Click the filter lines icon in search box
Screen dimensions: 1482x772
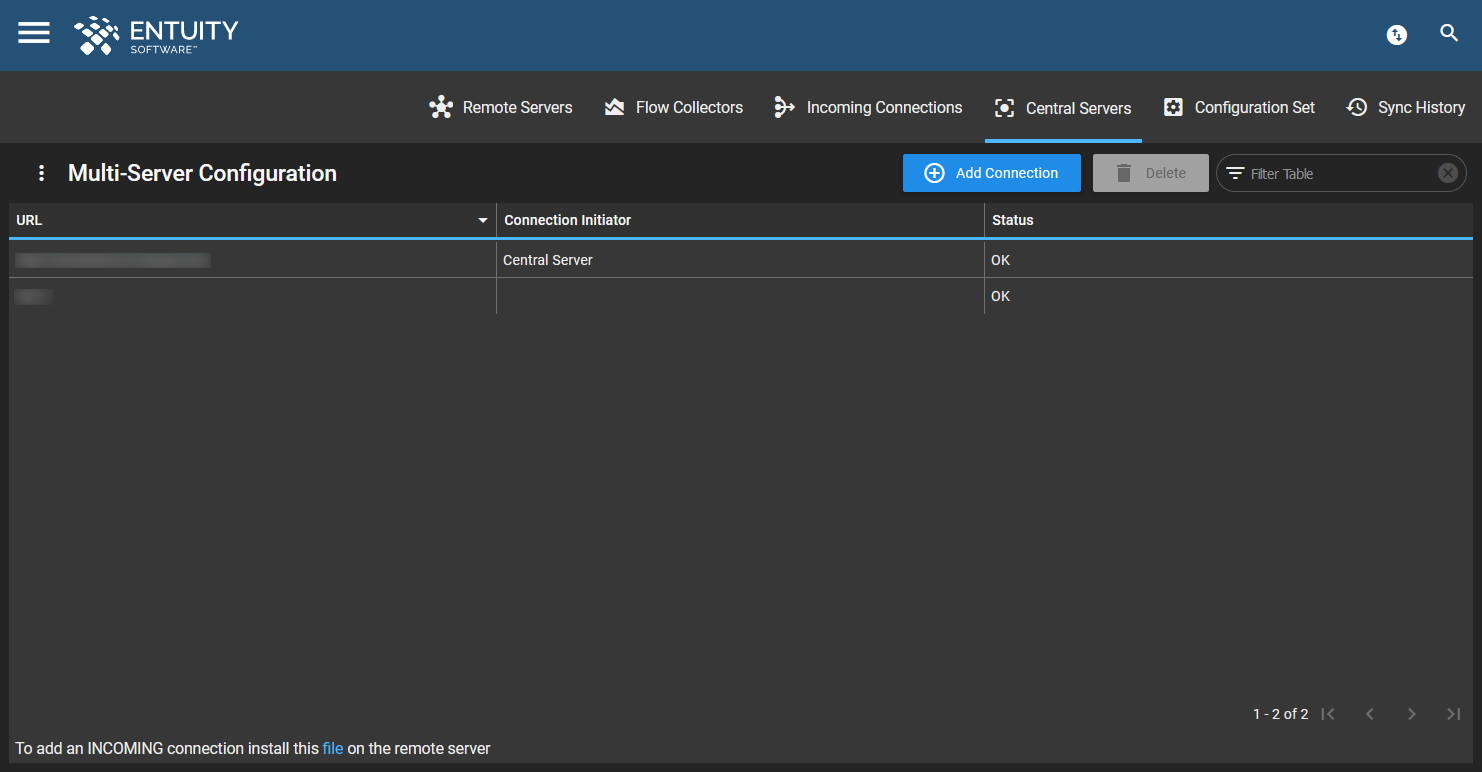(x=1235, y=173)
